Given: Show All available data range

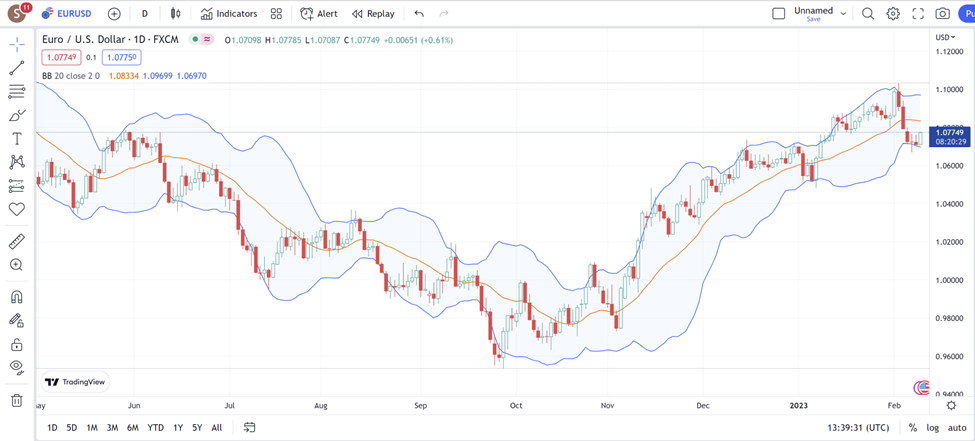Looking at the screenshot, I should (216, 427).
